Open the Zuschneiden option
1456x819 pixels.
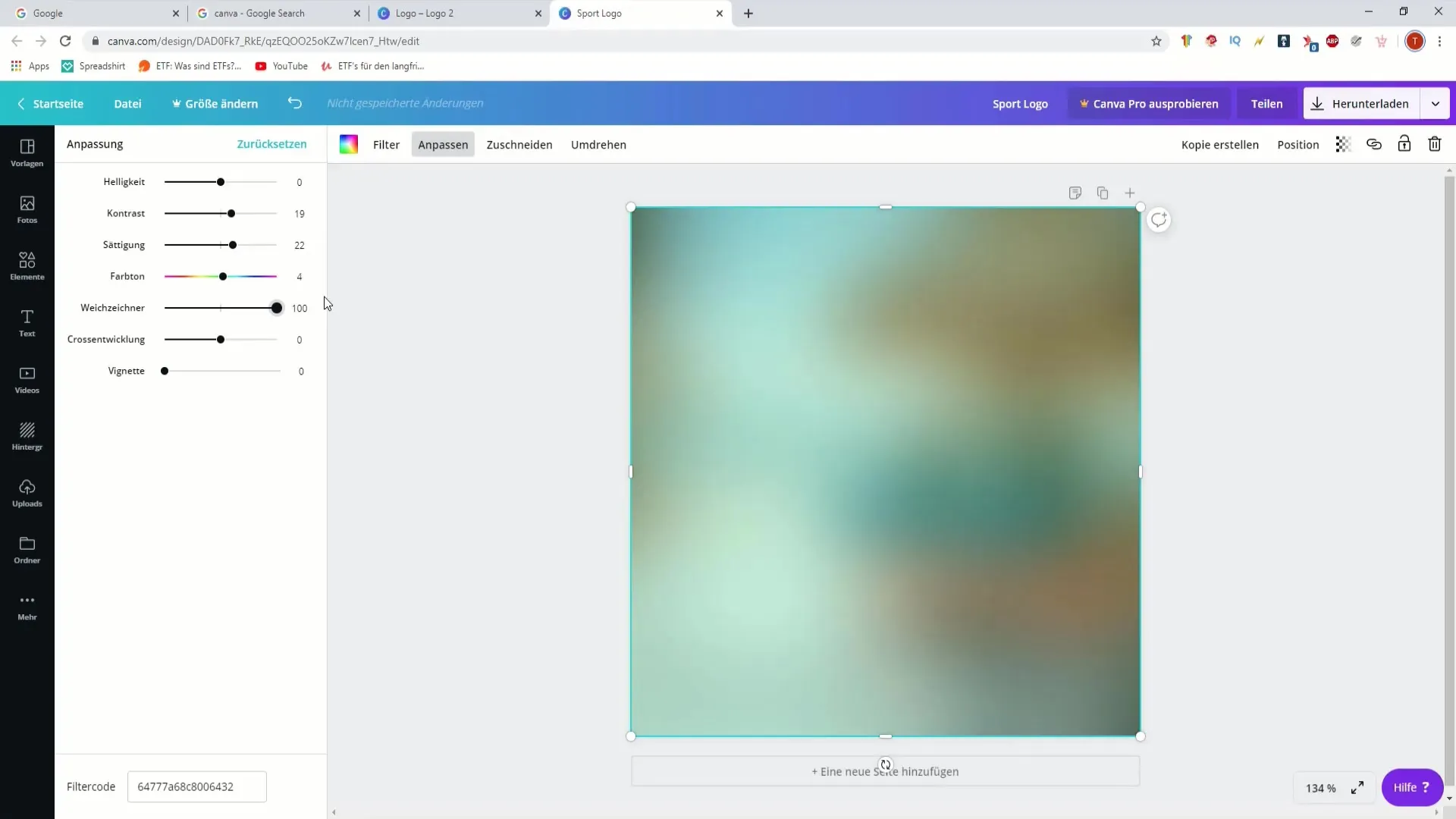click(519, 144)
